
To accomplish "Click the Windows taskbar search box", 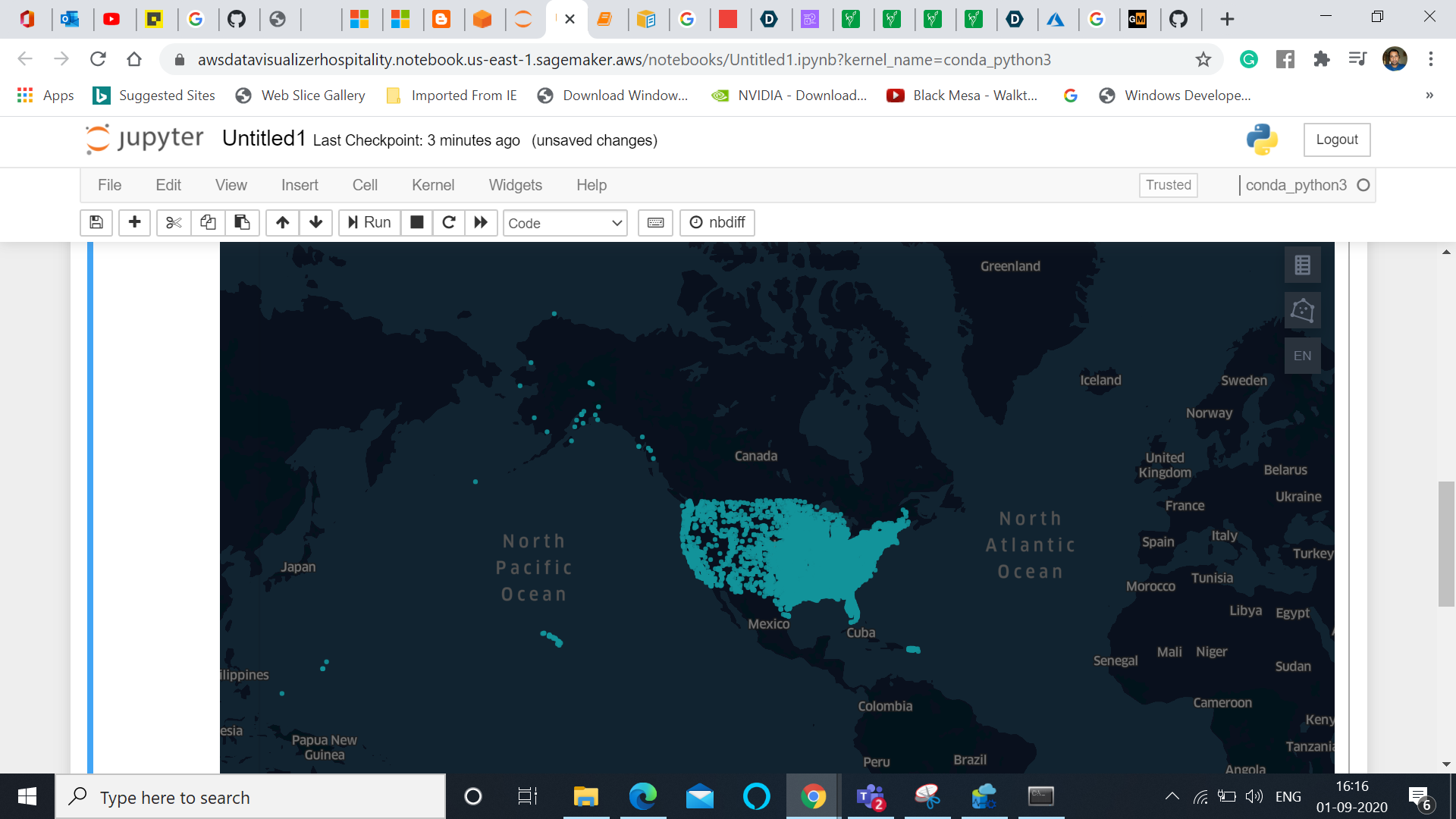I will tap(250, 797).
